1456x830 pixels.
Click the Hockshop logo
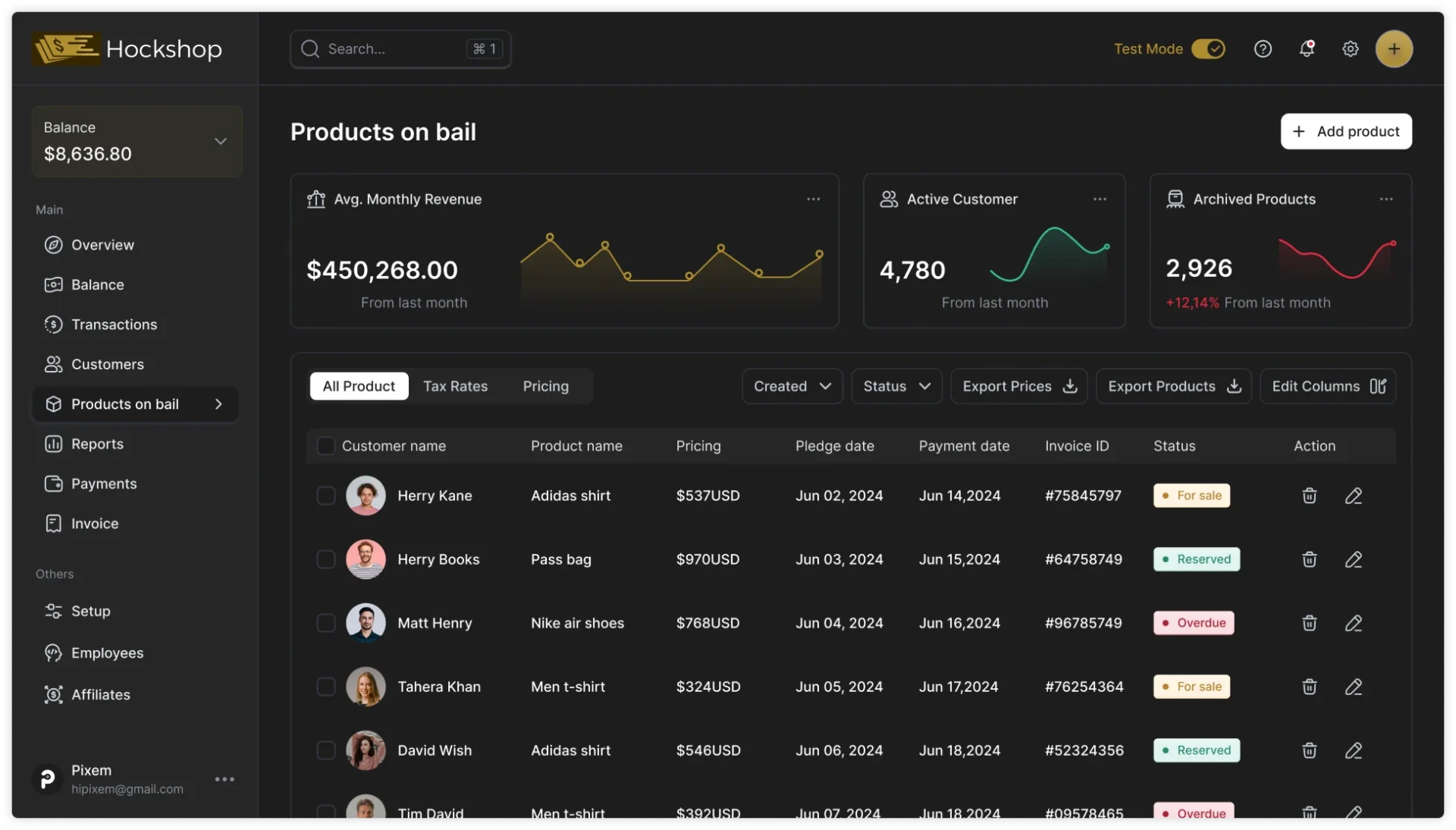pos(127,49)
